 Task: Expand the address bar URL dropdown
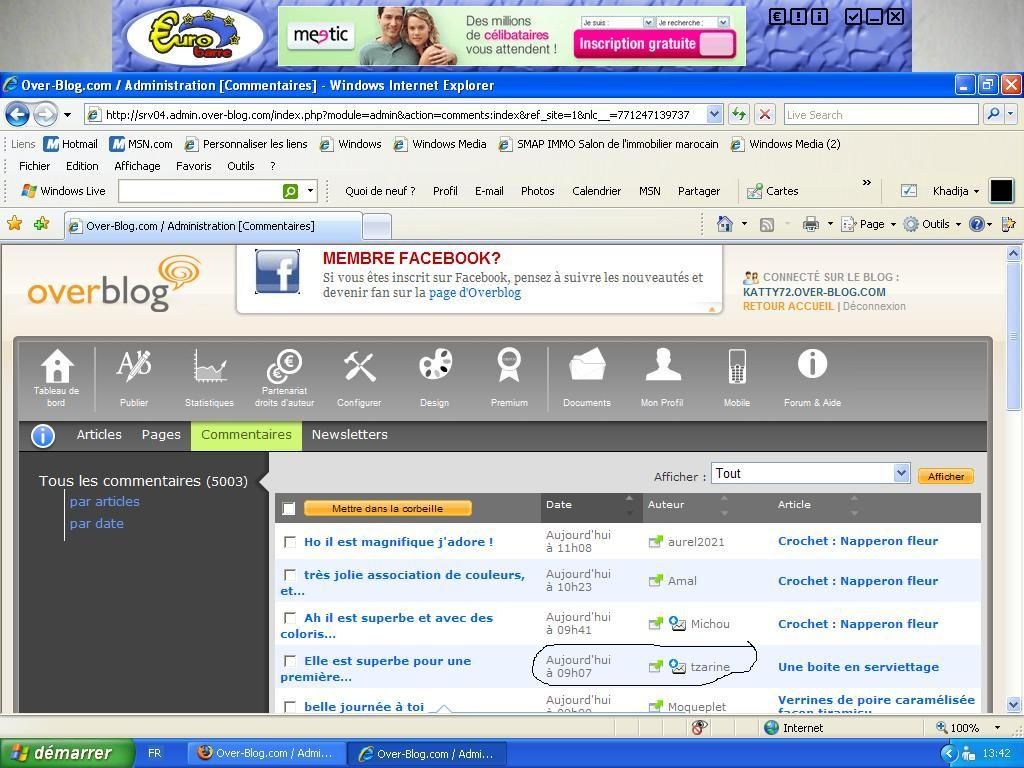pos(714,115)
